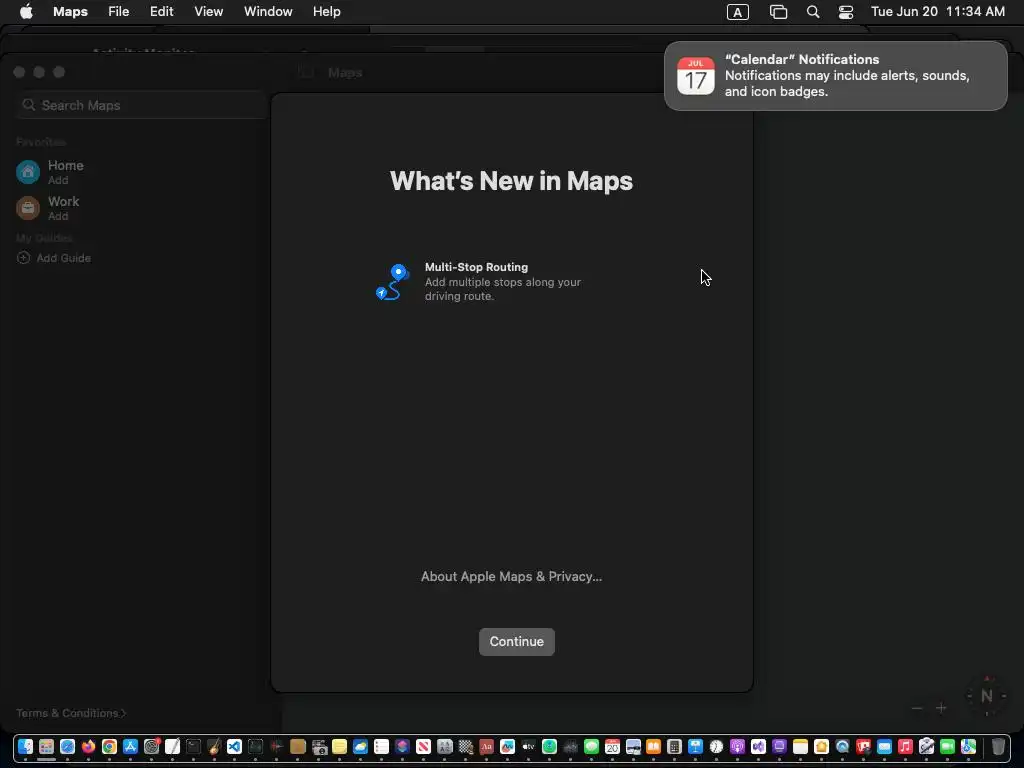Open Google Chrome from the Dock
The height and width of the screenshot is (768, 1024).
coord(109,746)
